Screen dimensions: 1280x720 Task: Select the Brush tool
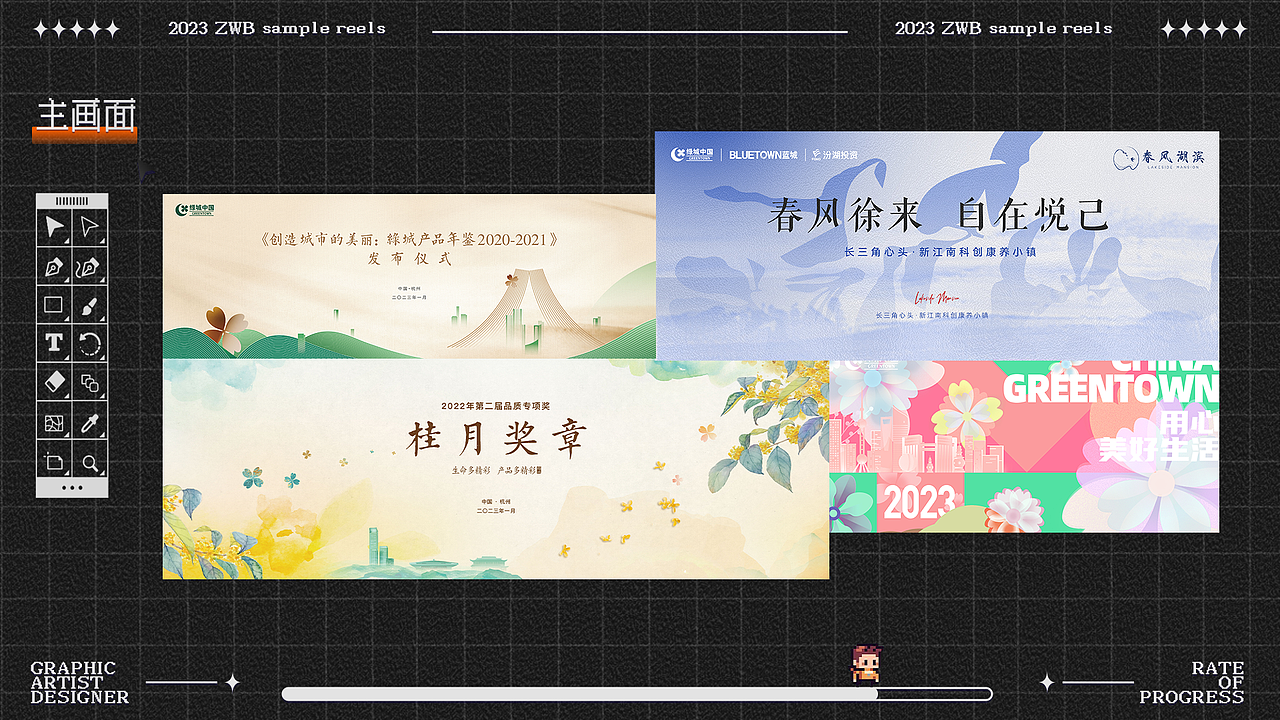(90, 305)
